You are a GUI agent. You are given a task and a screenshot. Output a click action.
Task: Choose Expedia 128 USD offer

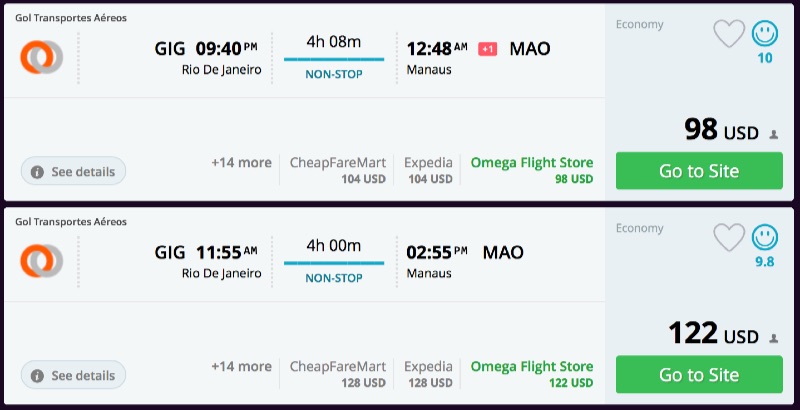click(428, 374)
